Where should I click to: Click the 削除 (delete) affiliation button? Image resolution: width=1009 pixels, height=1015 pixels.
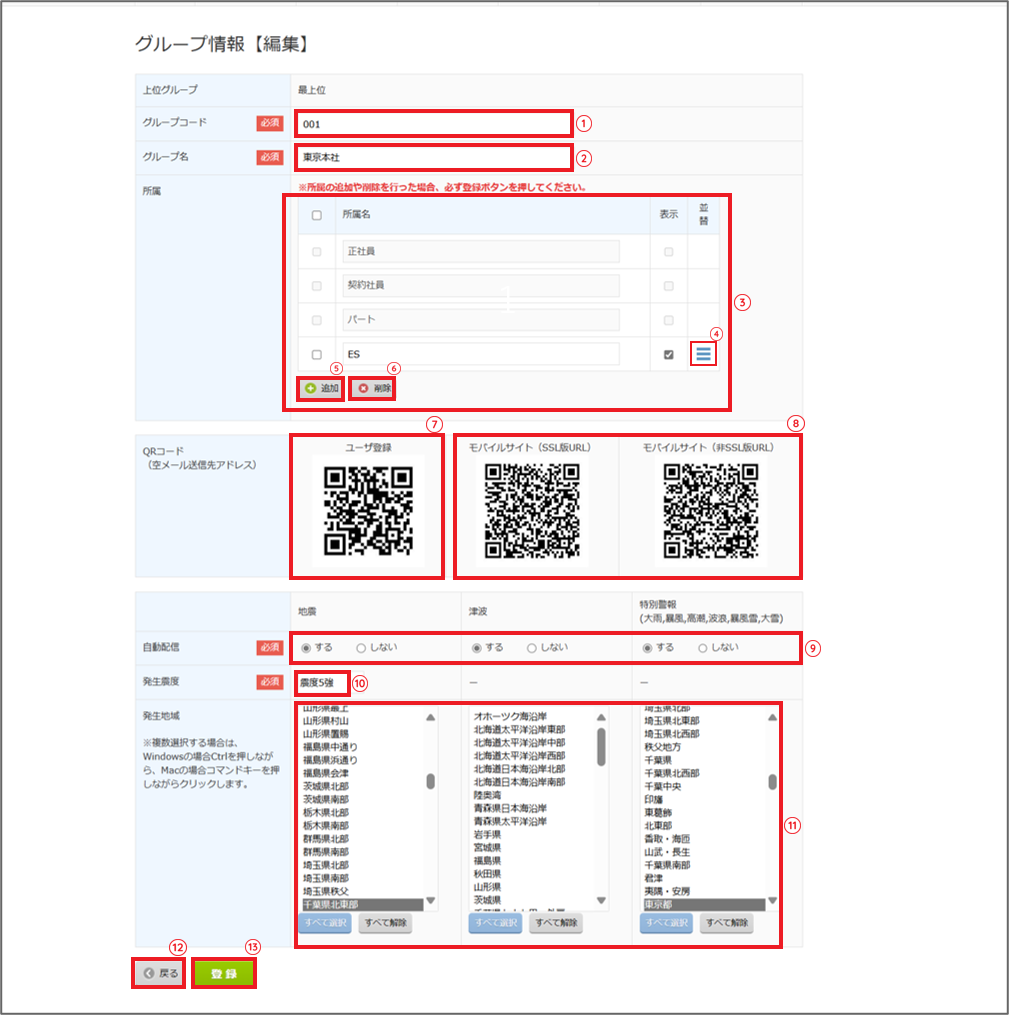(x=373, y=388)
